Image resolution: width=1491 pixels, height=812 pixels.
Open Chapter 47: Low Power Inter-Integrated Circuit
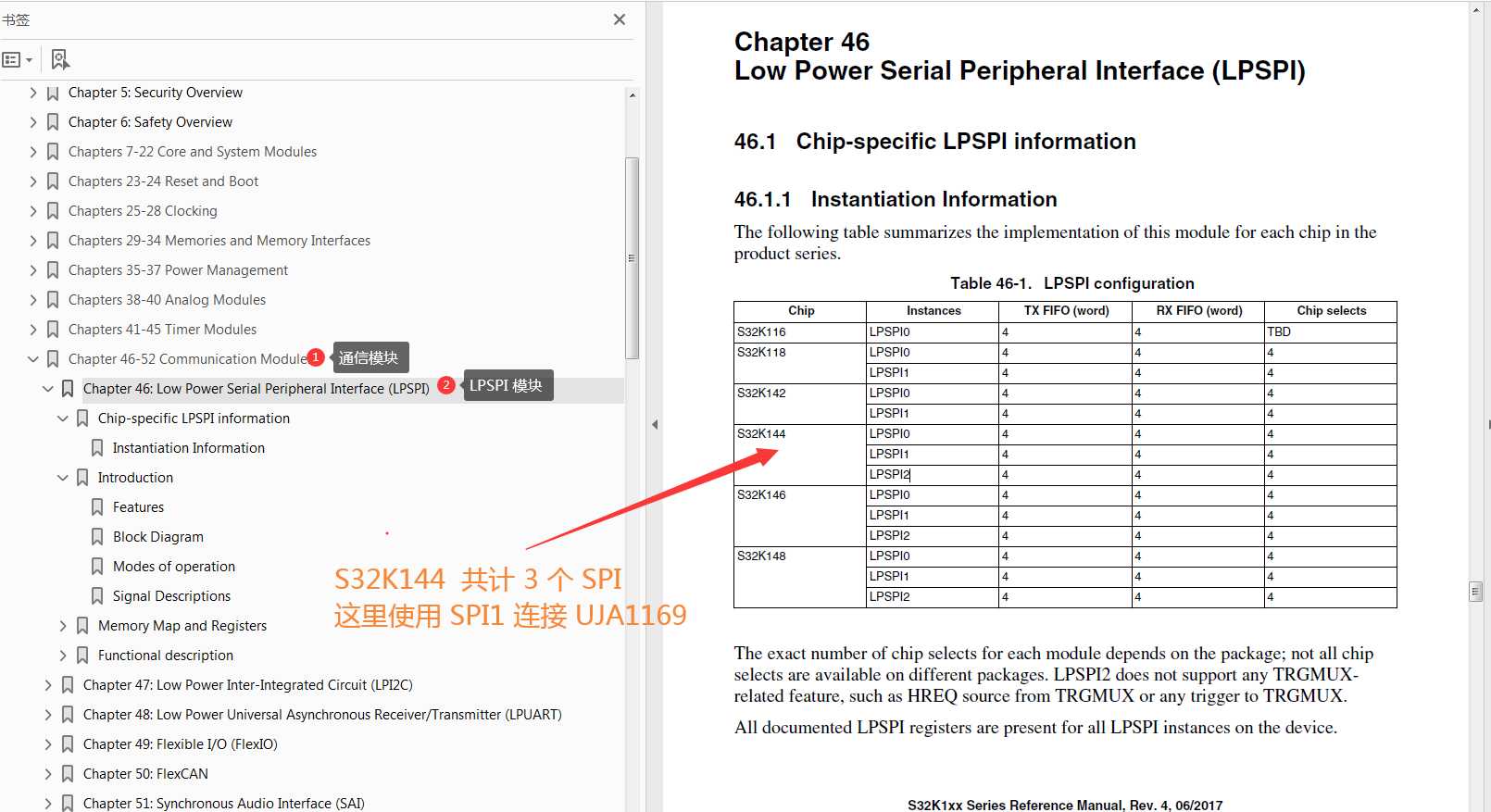tap(248, 685)
